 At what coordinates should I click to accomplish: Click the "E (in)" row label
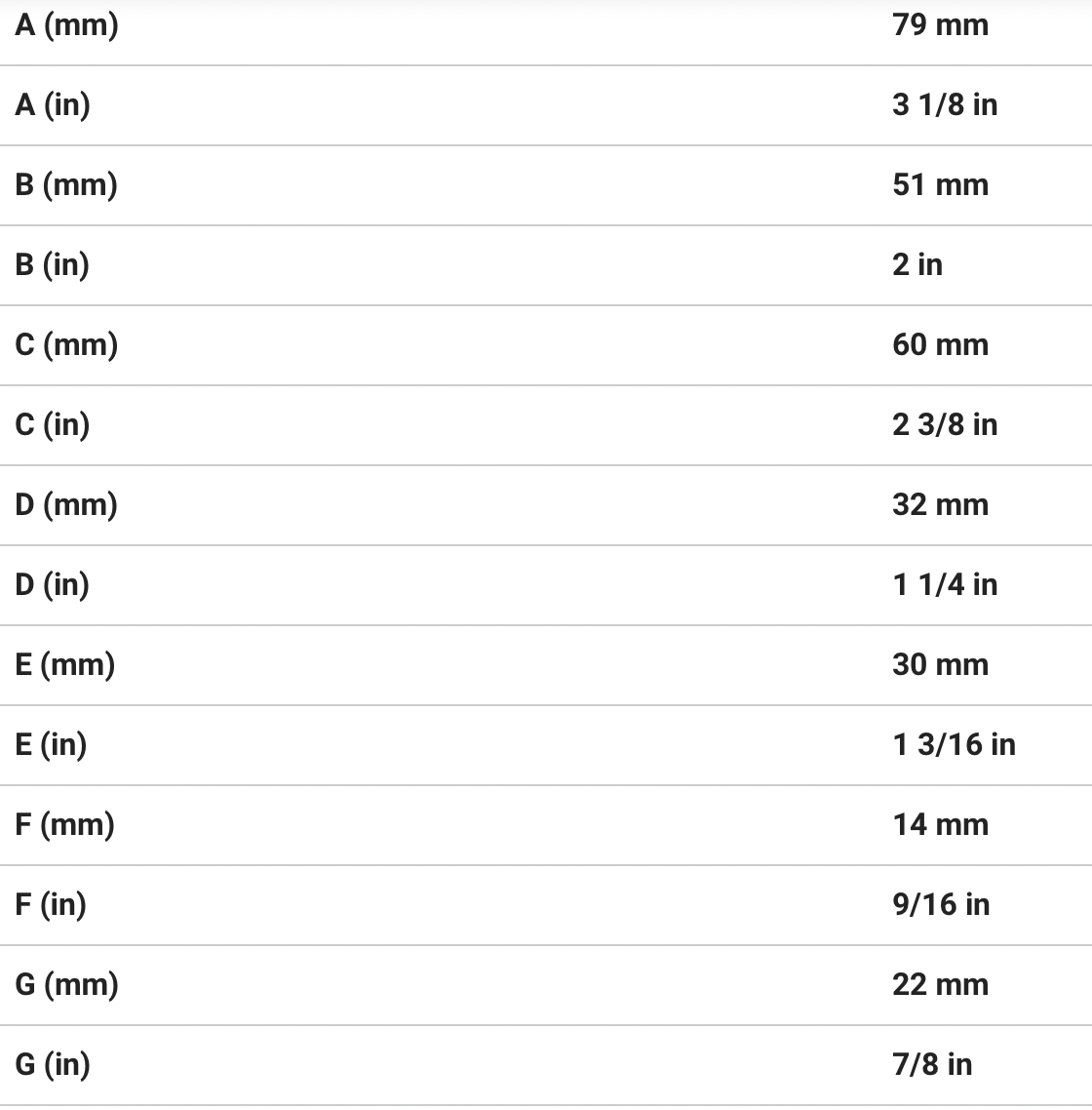(x=51, y=744)
